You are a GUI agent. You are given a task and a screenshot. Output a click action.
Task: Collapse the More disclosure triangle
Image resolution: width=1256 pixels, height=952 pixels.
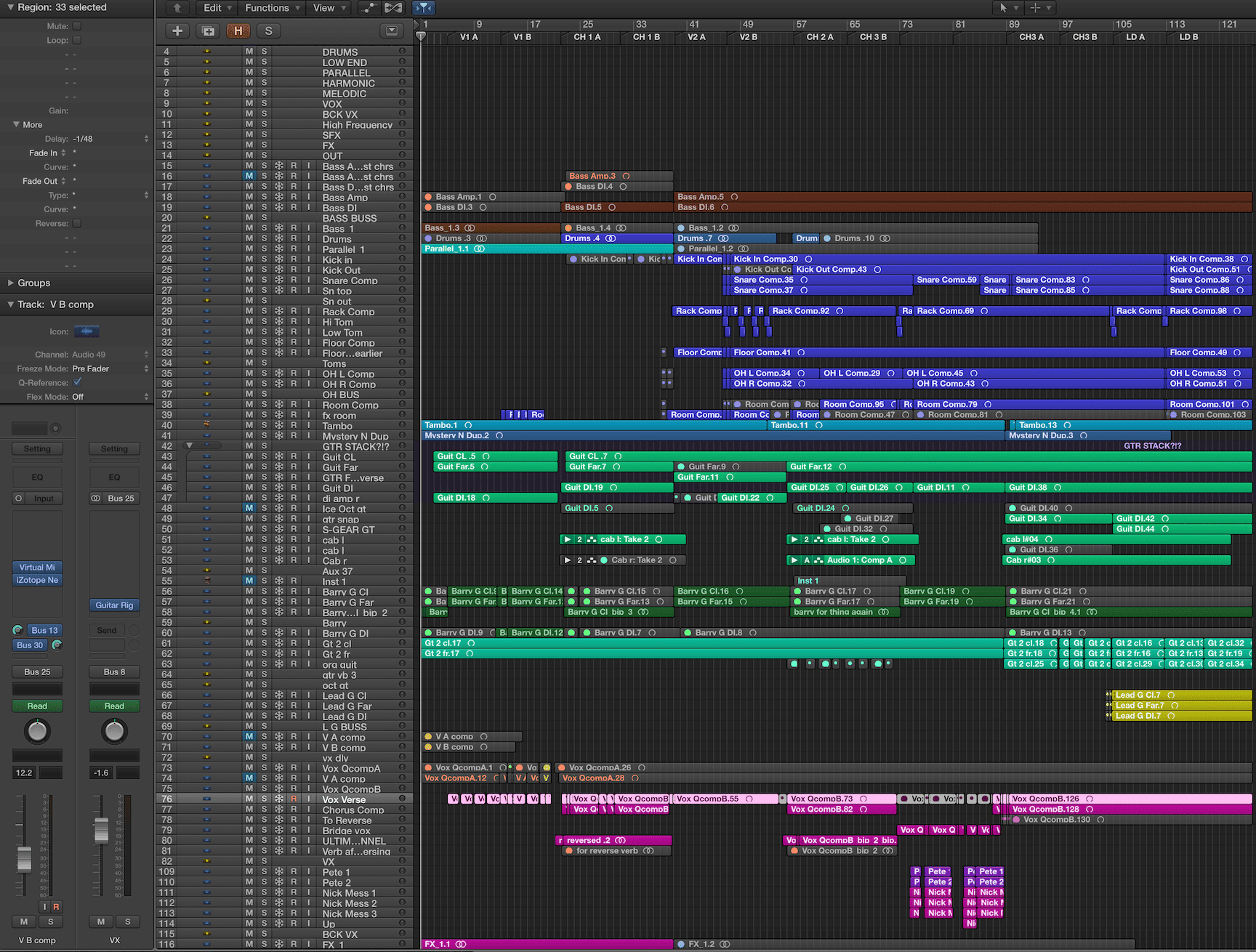coord(16,124)
